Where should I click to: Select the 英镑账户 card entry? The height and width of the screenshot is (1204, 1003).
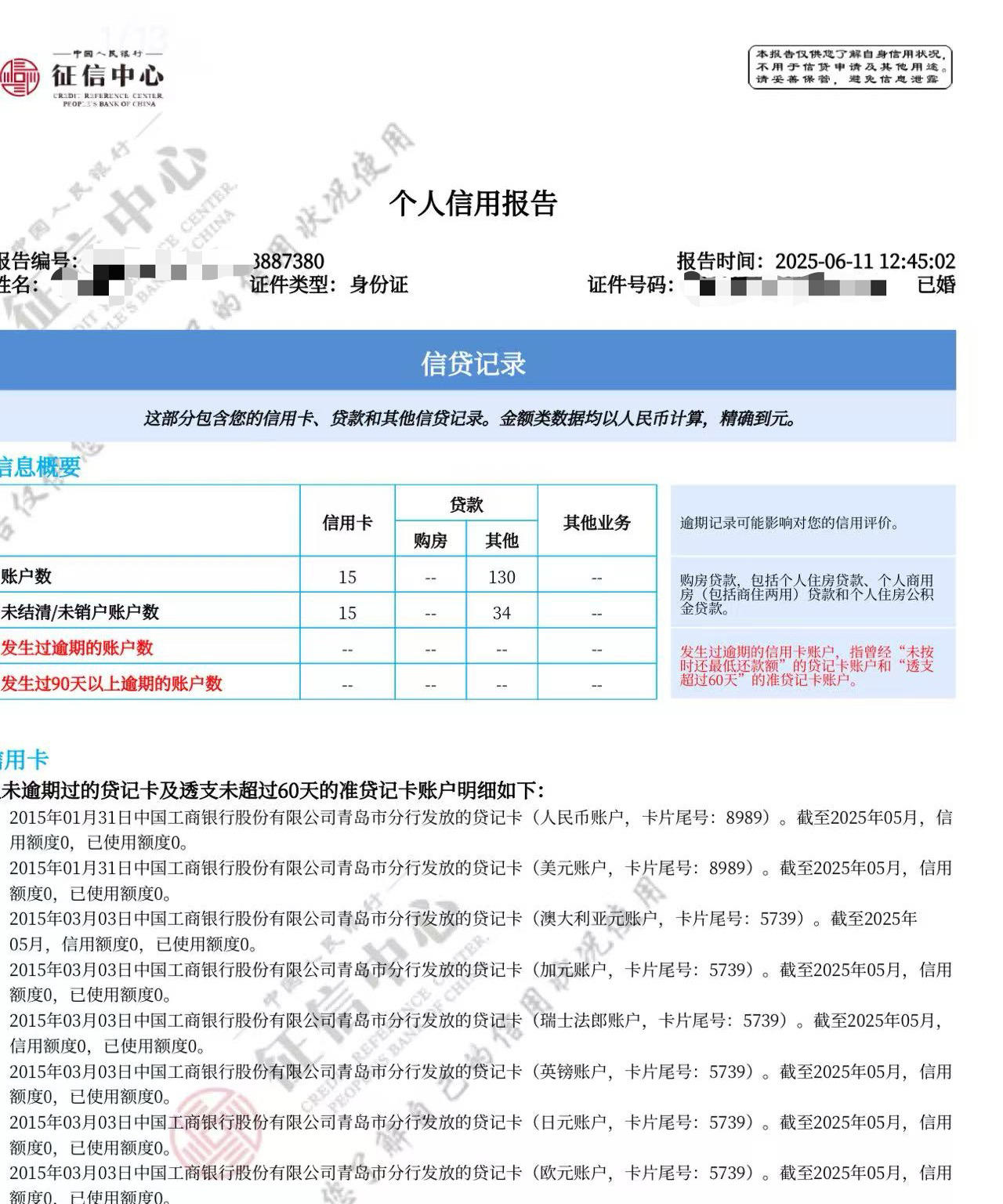(480, 1083)
